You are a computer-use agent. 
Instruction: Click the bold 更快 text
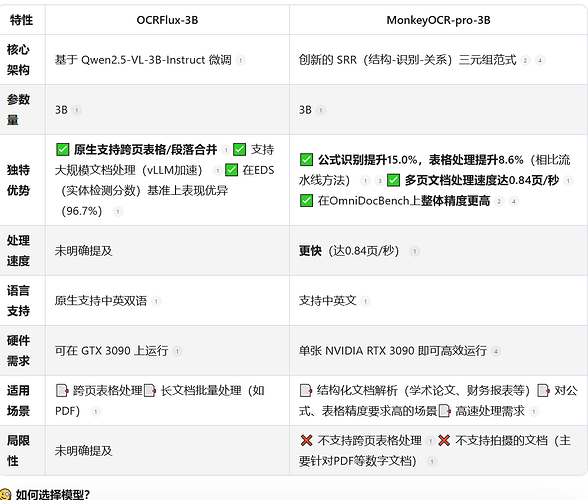[x=310, y=251]
